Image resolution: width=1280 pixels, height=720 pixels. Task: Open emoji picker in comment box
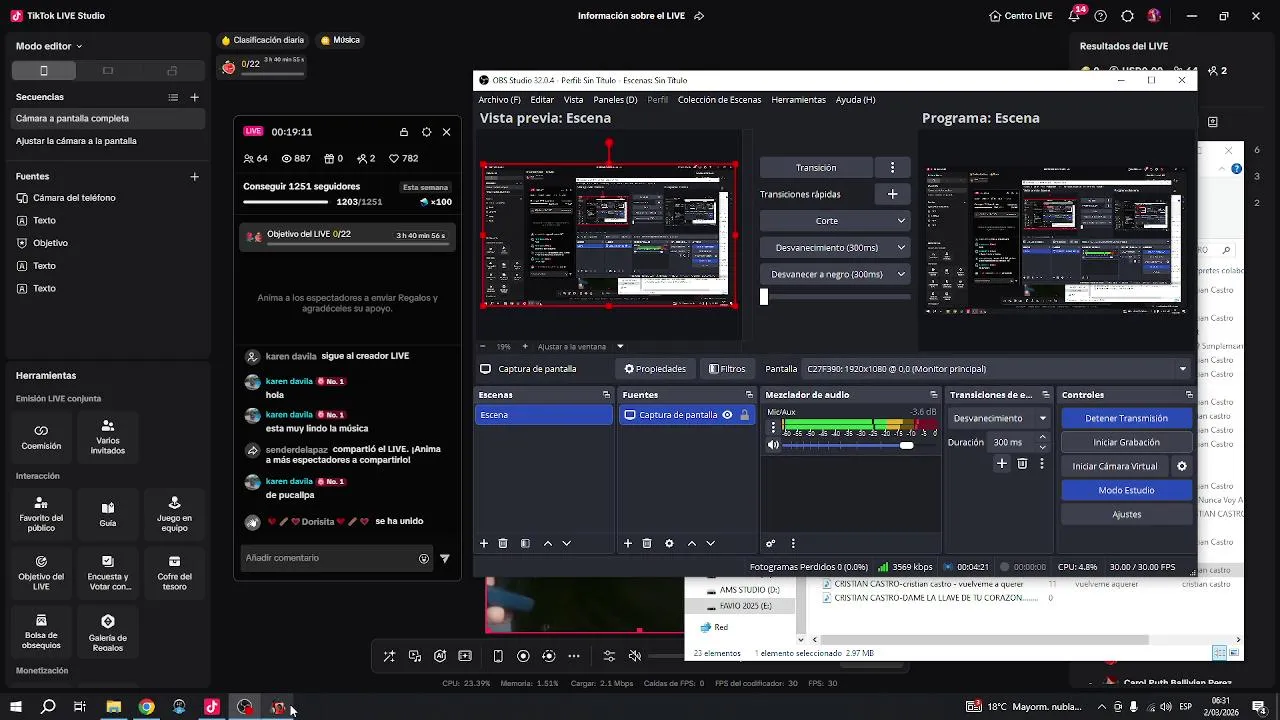424,559
